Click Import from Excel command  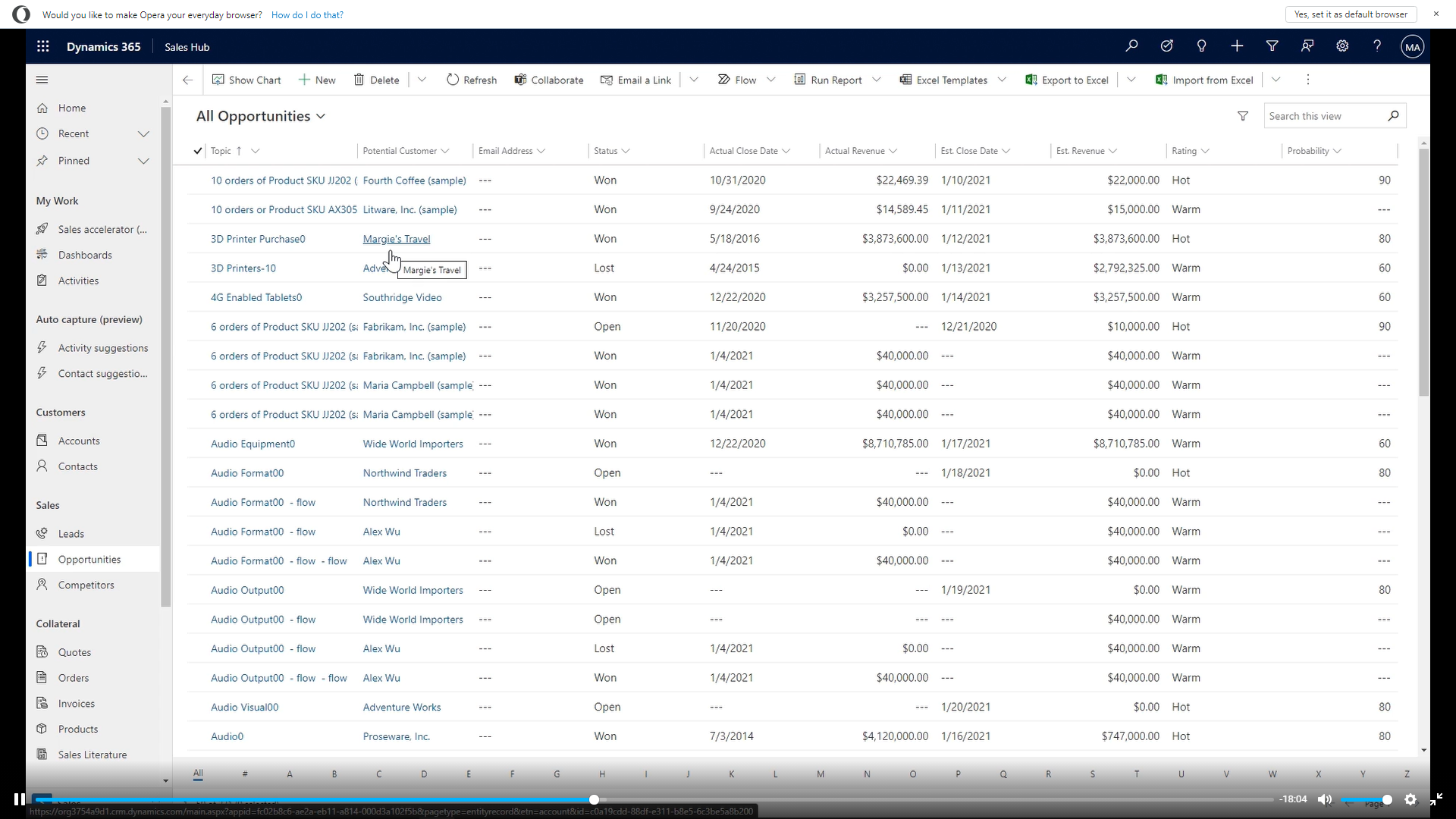pyautogui.click(x=1204, y=80)
